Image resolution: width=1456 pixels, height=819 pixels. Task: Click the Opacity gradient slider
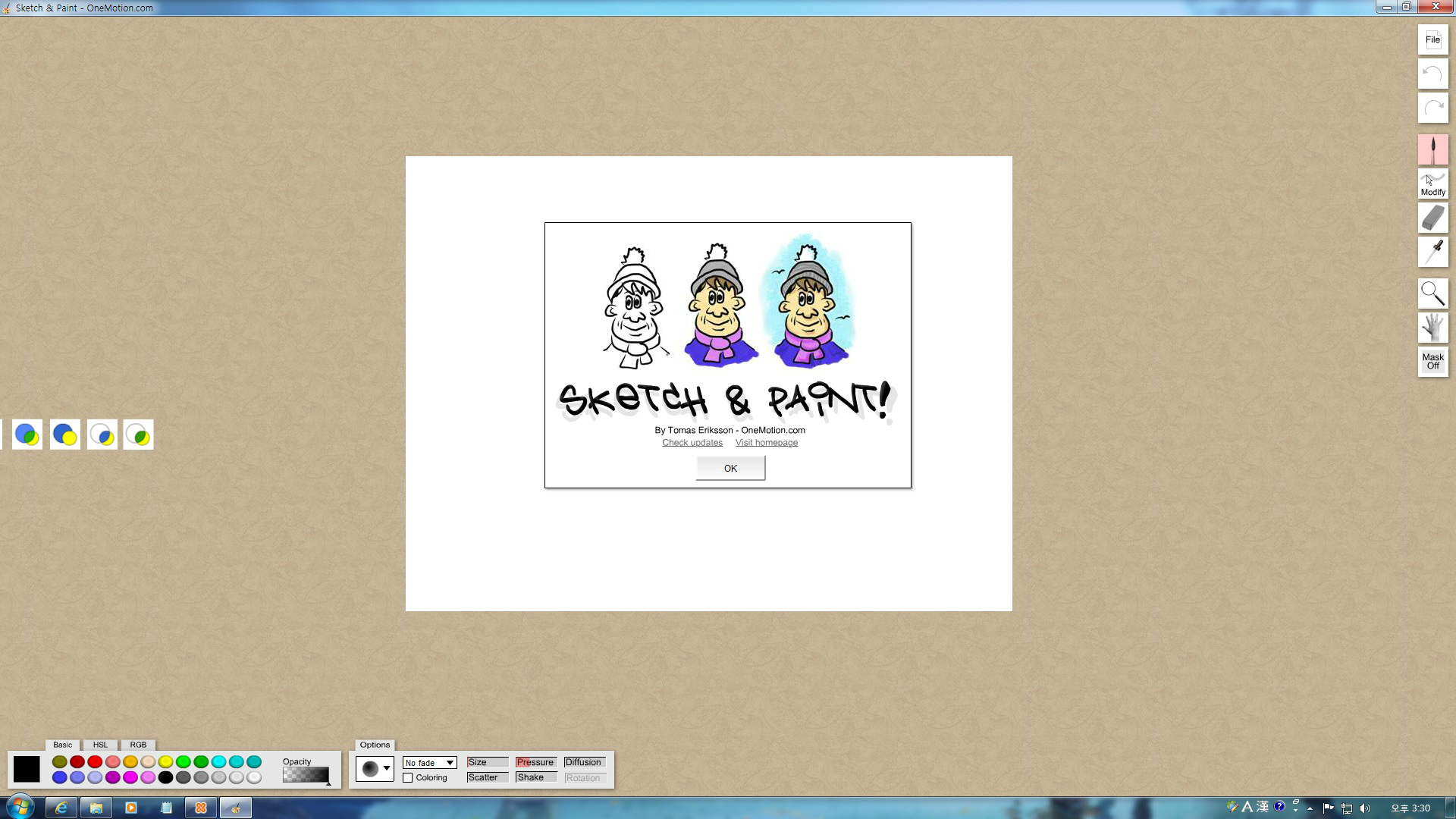tap(306, 775)
